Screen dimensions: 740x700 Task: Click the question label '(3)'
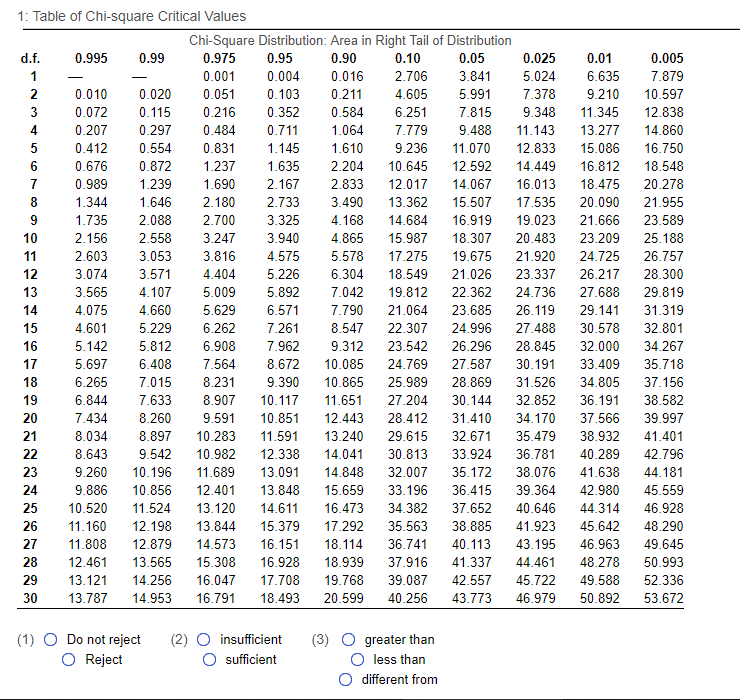point(320,640)
